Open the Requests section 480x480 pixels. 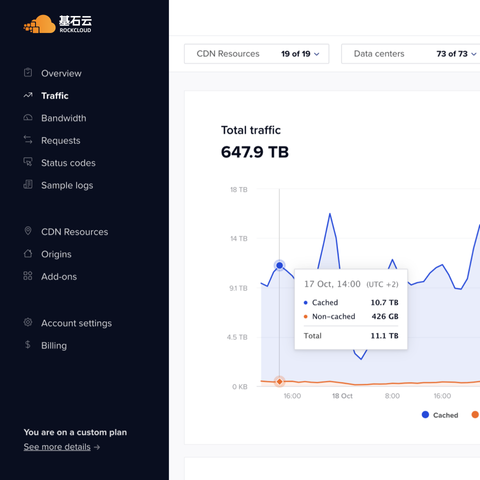pyautogui.click(x=61, y=141)
